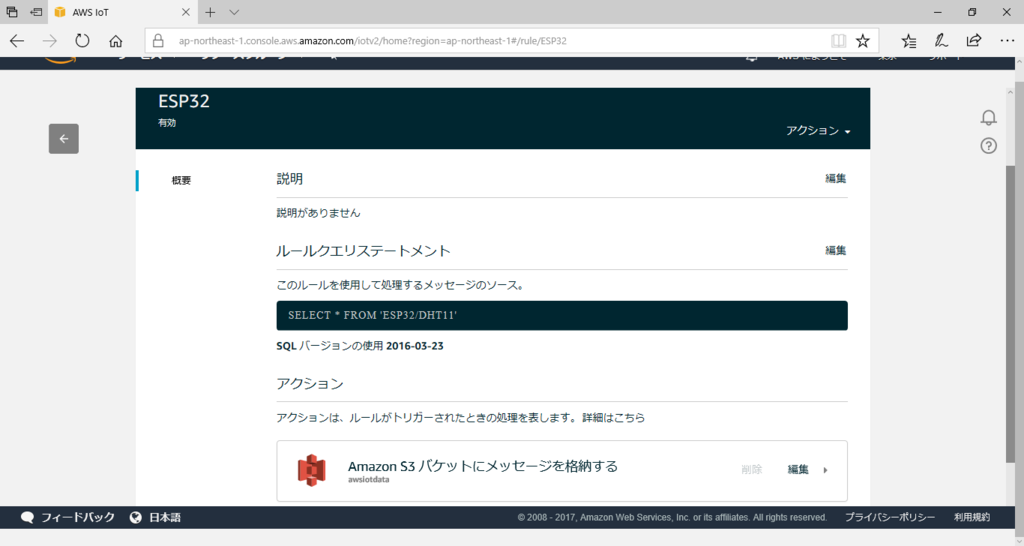Click the feedback speech bubble icon
This screenshot has width=1024, height=546.
pyautogui.click(x=27, y=517)
